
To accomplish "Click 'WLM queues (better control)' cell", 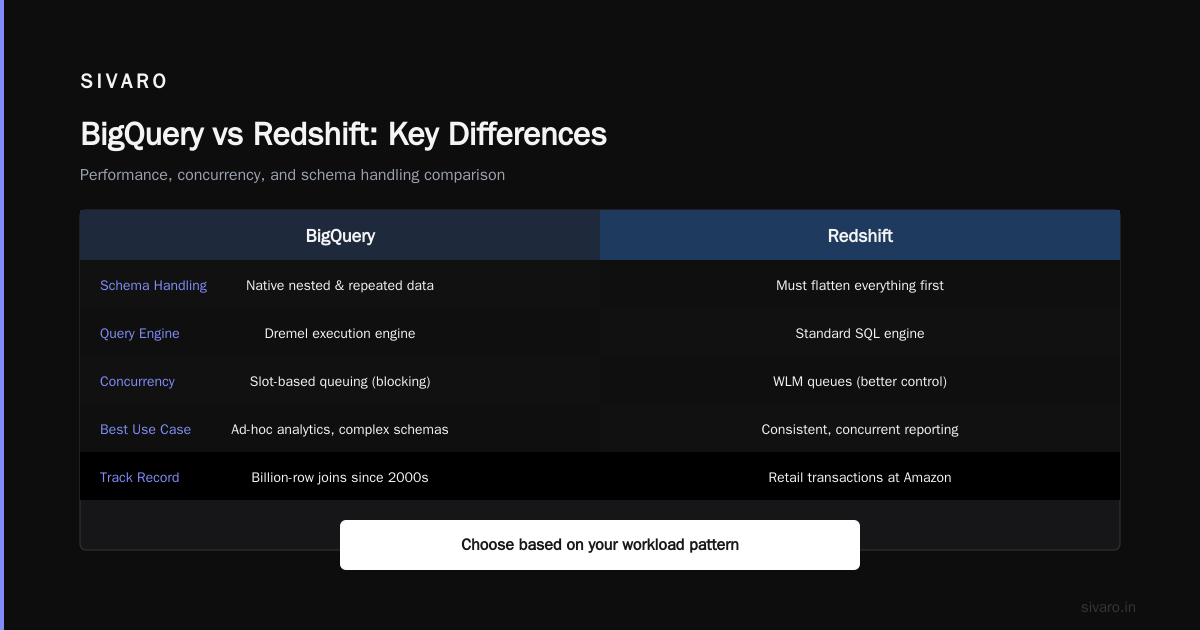I will (x=860, y=381).
